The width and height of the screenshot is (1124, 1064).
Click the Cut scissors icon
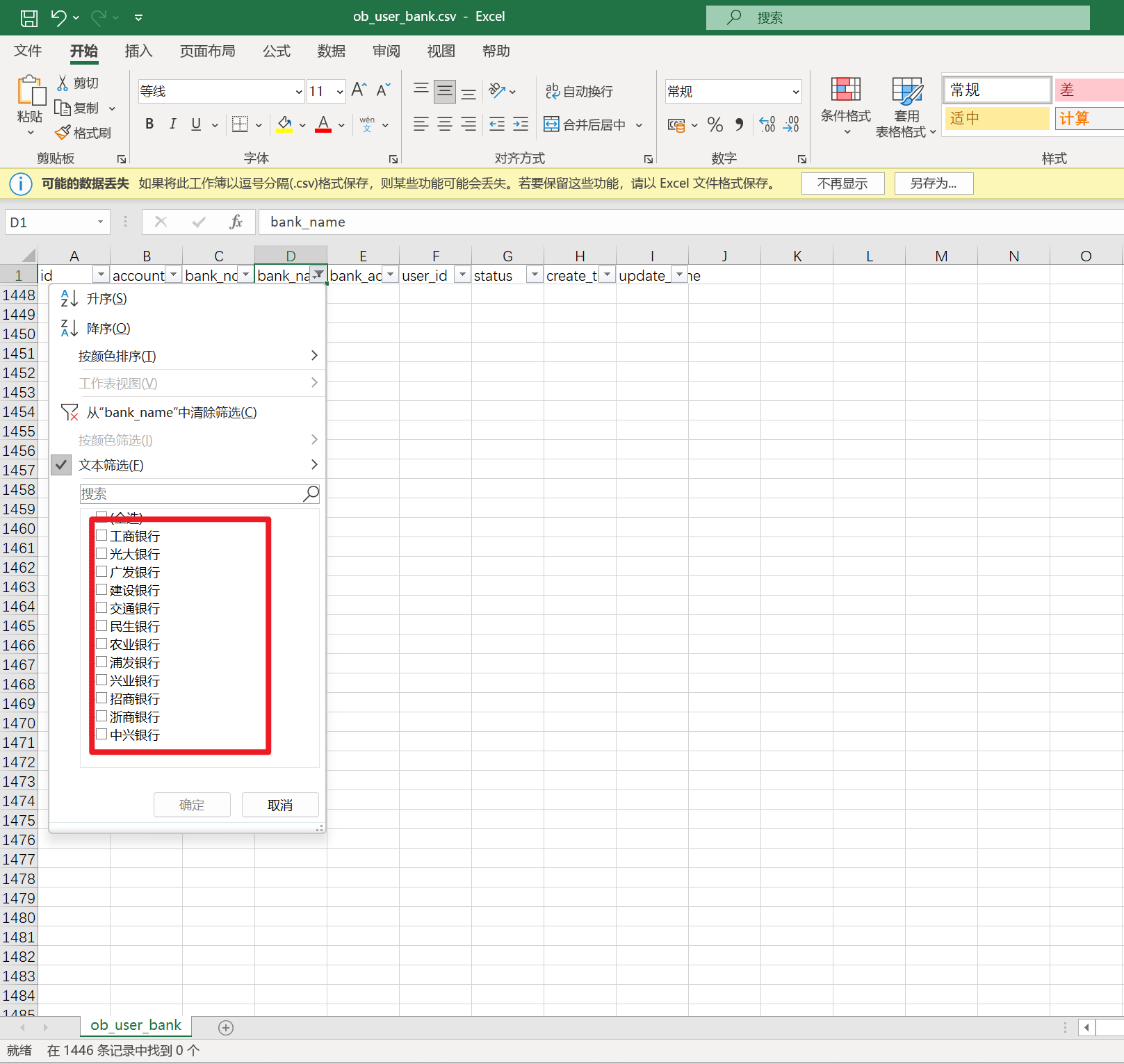click(x=63, y=83)
